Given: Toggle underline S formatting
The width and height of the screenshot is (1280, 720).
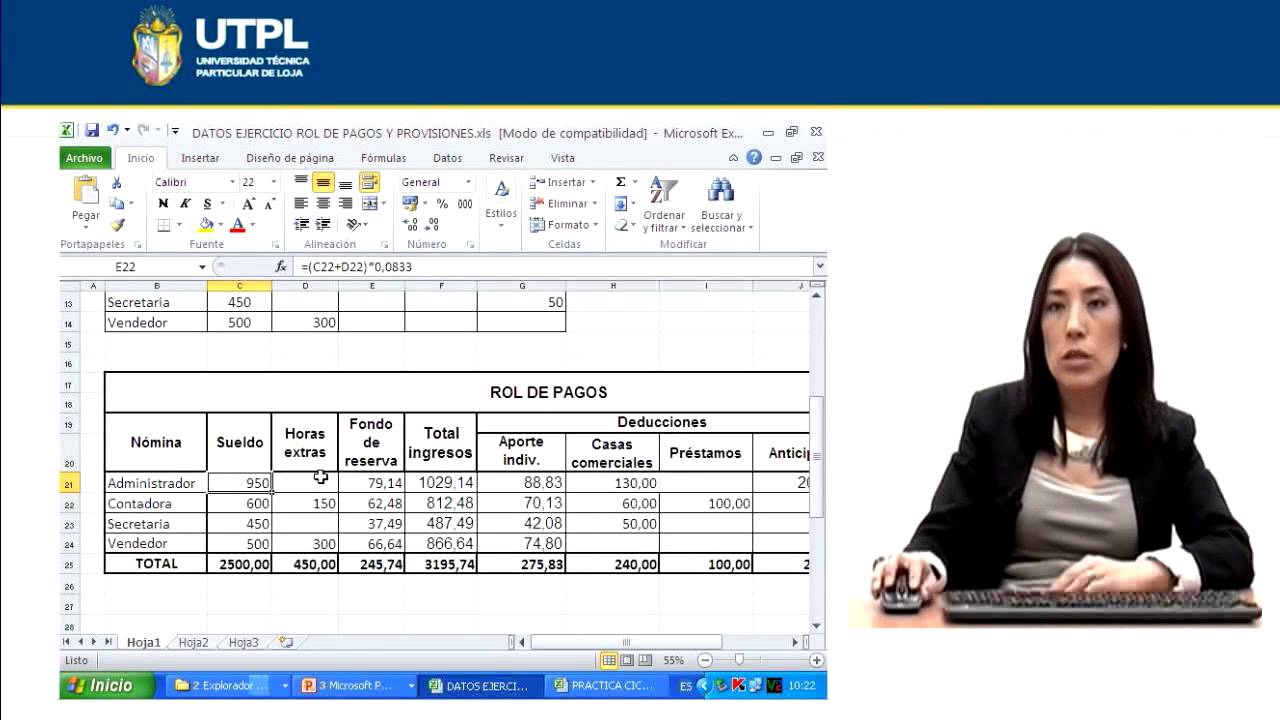Looking at the screenshot, I should pos(207,204).
